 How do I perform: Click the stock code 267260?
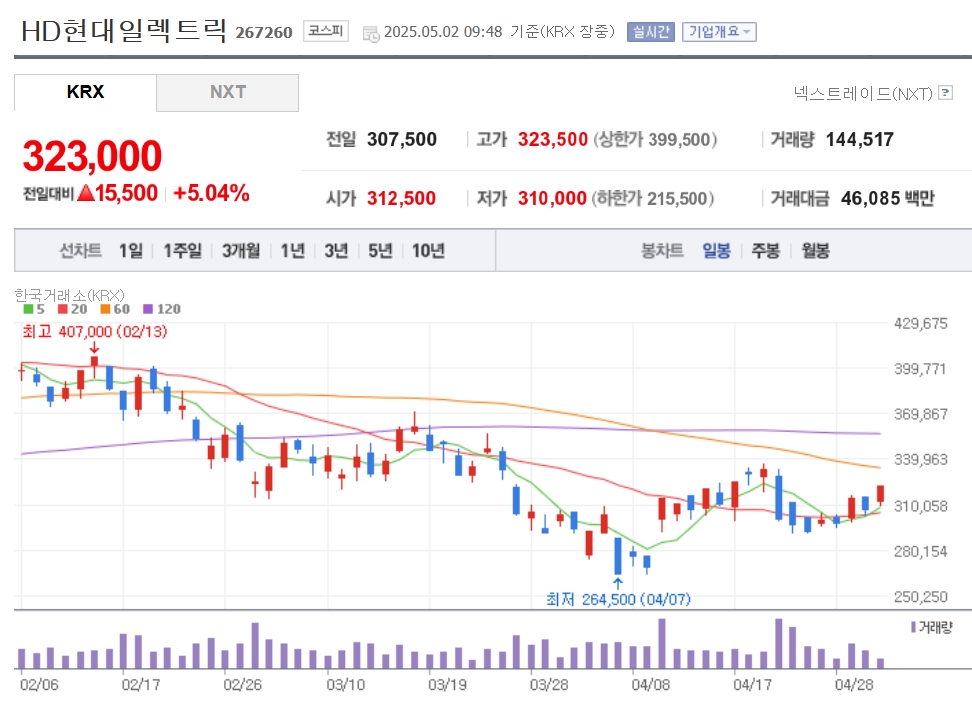[263, 32]
